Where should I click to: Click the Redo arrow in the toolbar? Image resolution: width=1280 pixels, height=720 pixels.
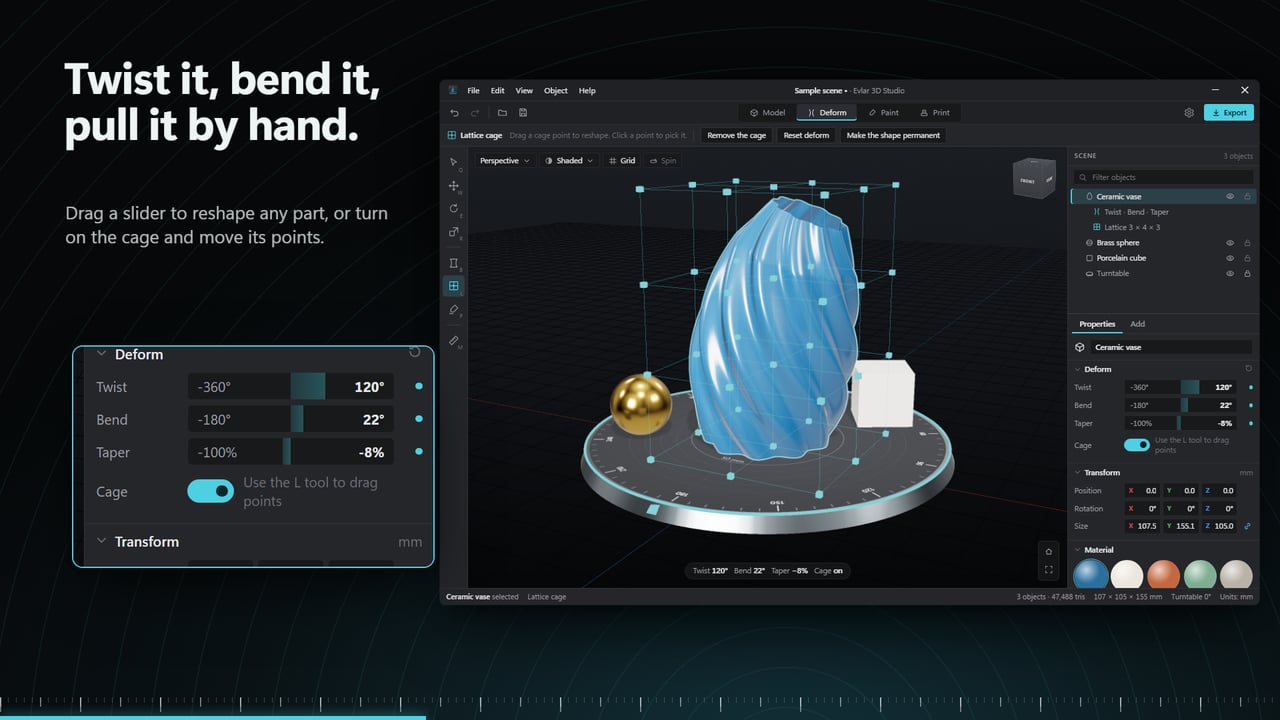coord(475,113)
